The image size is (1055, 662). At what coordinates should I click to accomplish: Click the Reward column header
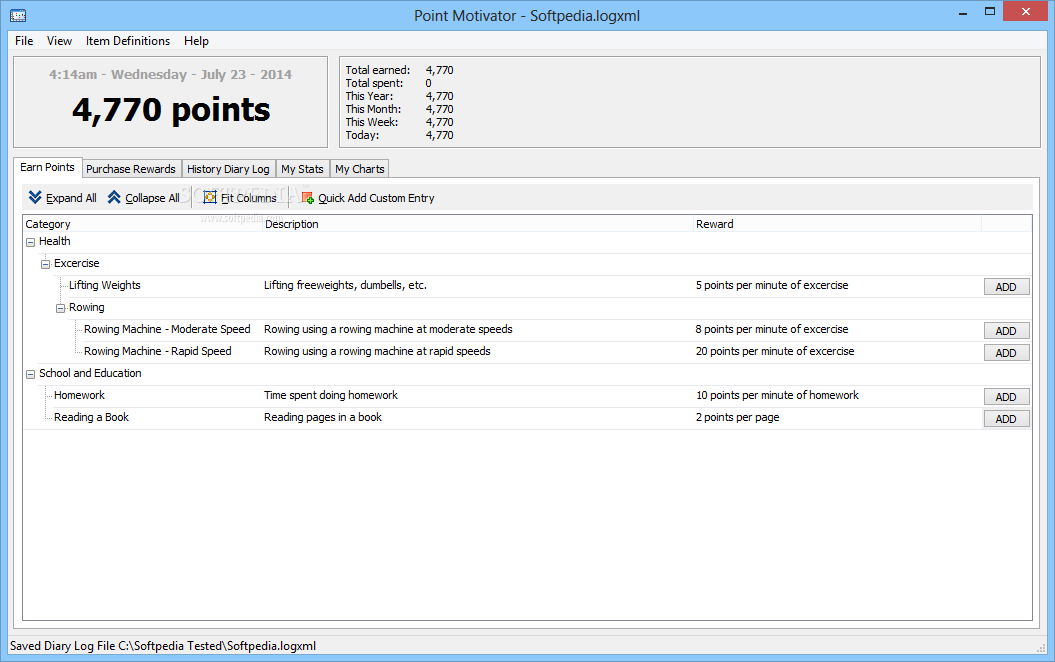837,224
